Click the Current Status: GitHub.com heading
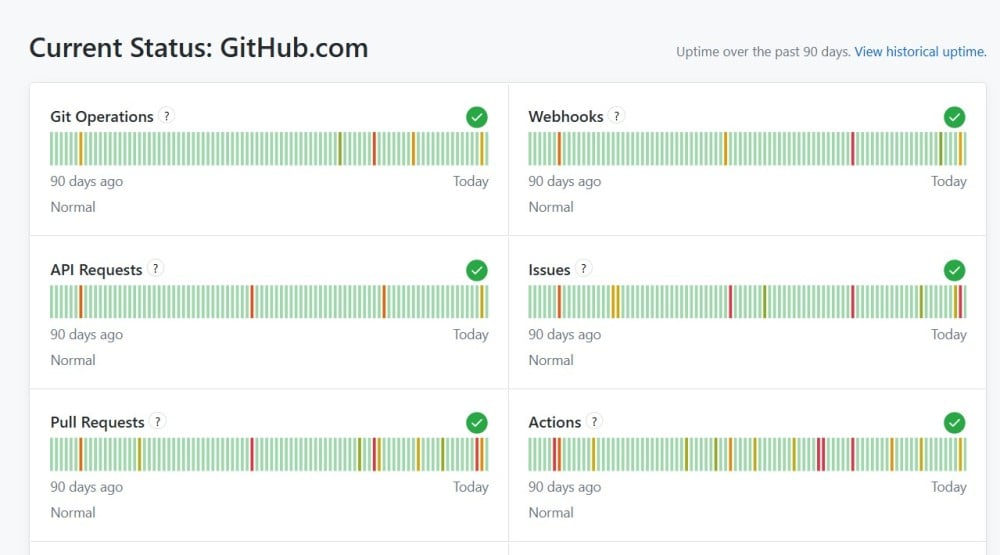 (x=198, y=48)
